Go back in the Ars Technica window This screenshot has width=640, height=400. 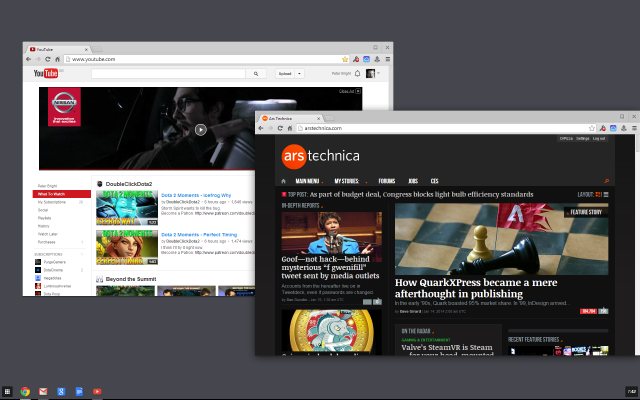[x=261, y=128]
